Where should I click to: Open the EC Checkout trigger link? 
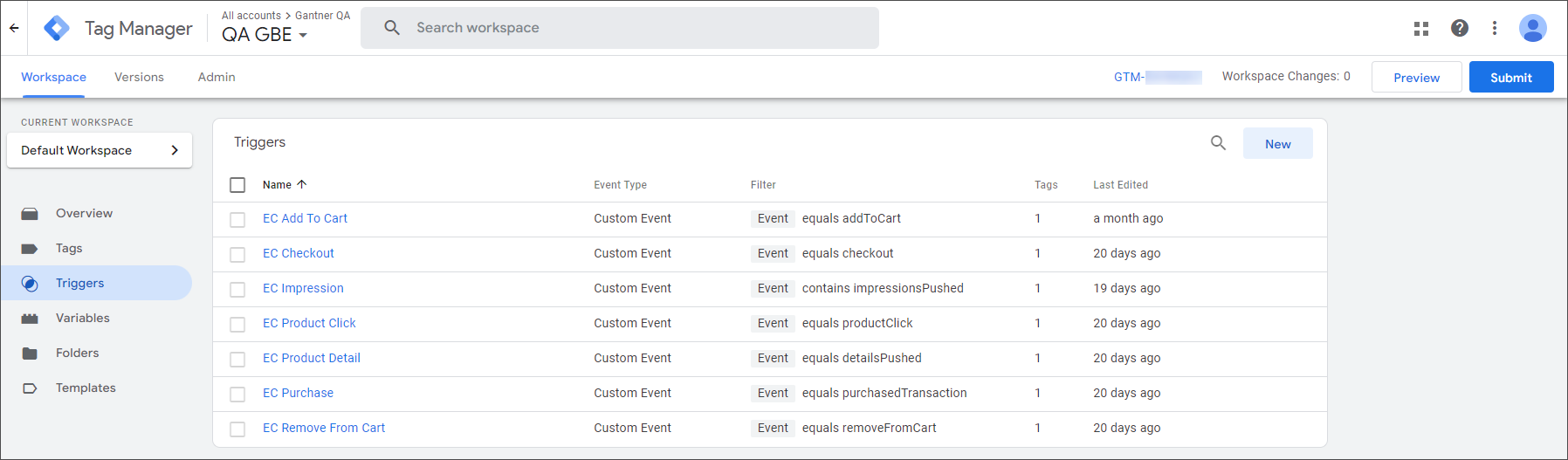[x=299, y=253]
